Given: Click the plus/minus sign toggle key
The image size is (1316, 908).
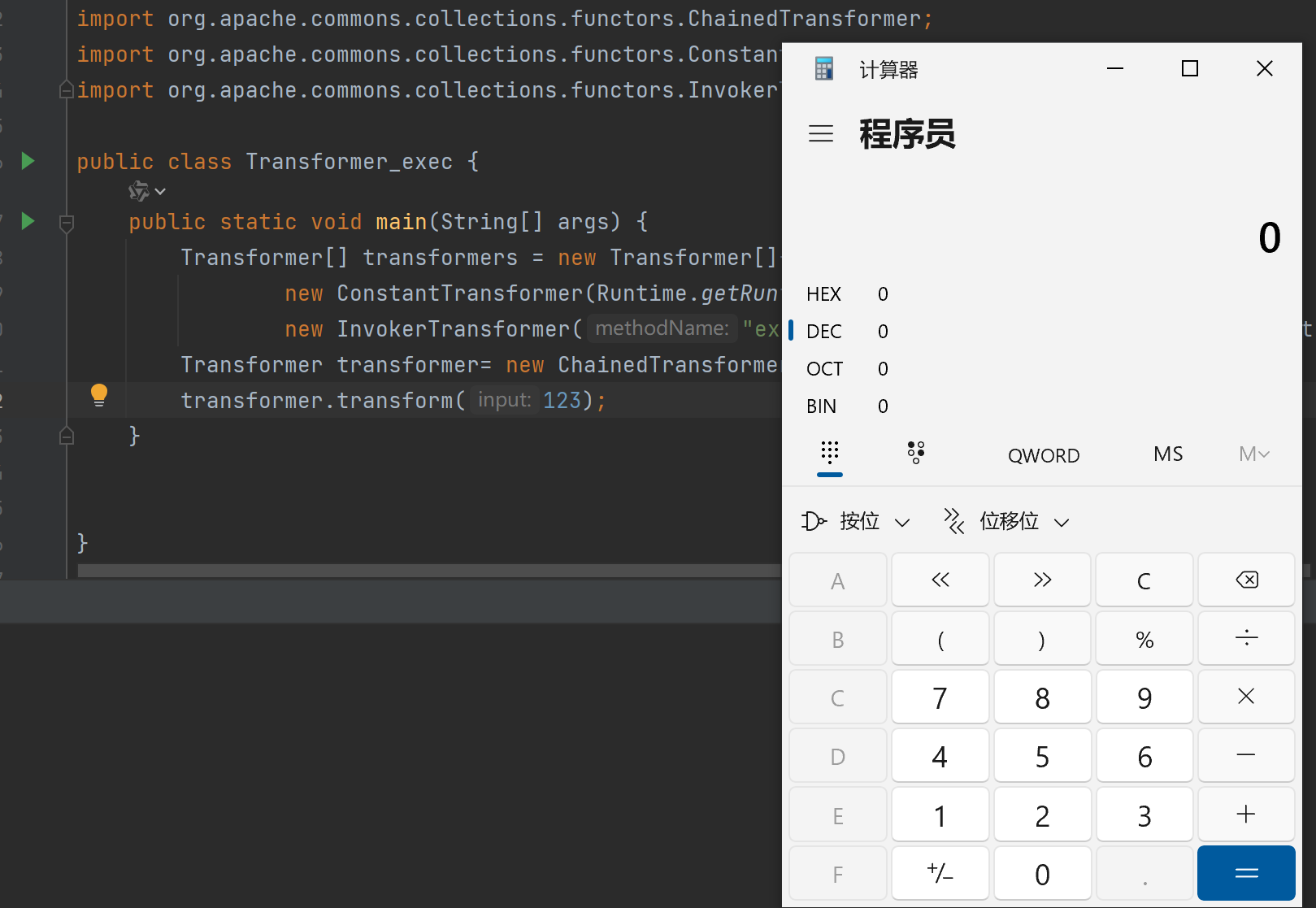Looking at the screenshot, I should [940, 873].
